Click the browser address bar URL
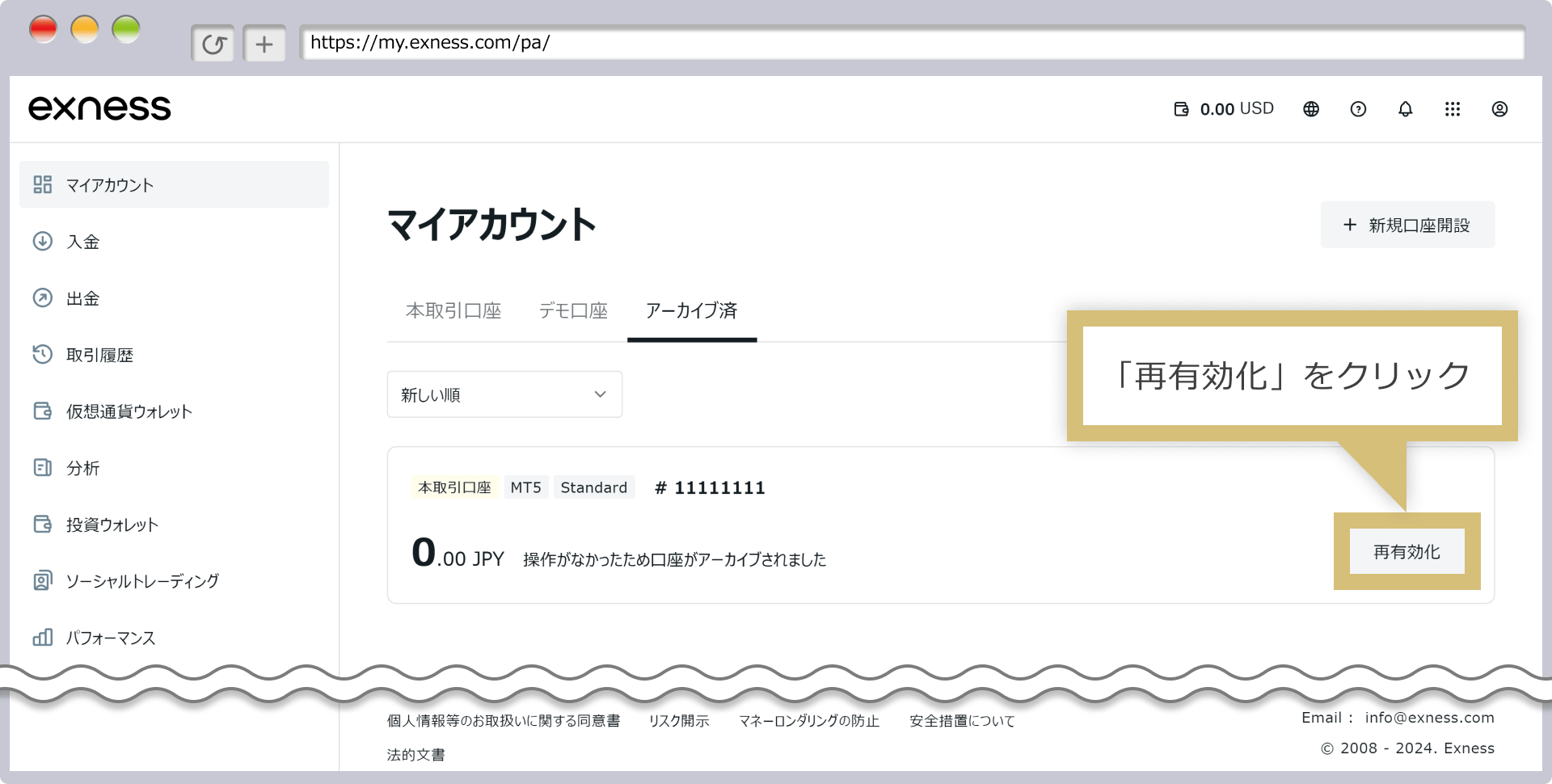Screen dimensions: 1552x784 point(912,43)
